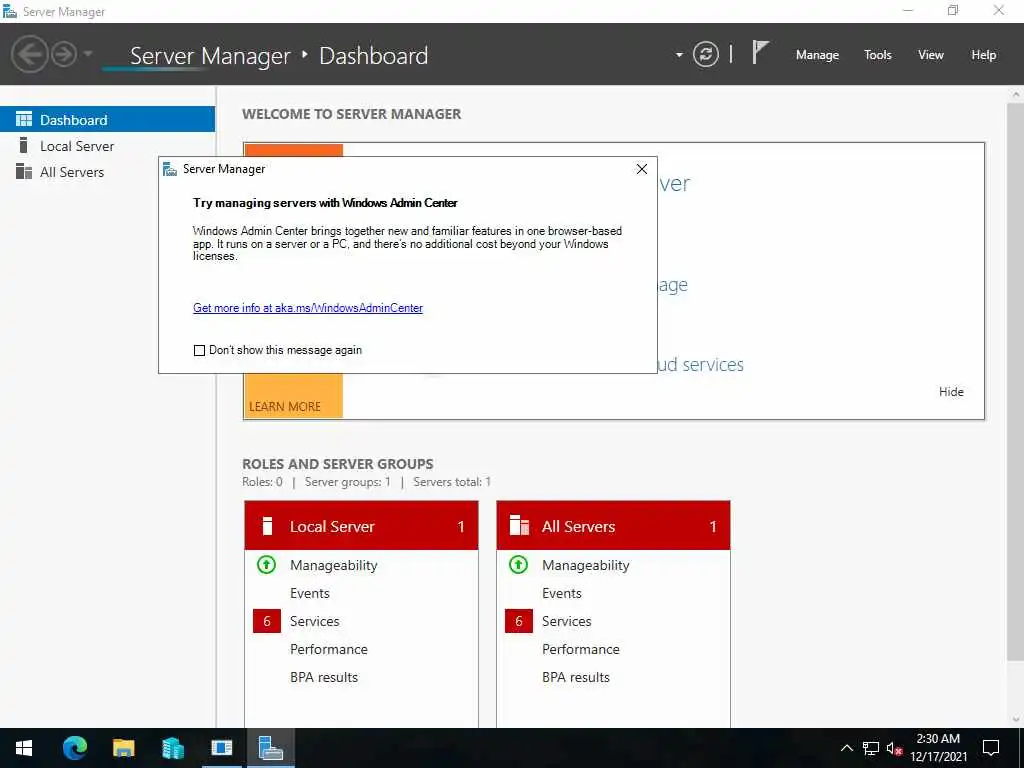This screenshot has width=1024, height=768.
Task: Click the forward navigation arrow
Action: point(64,54)
